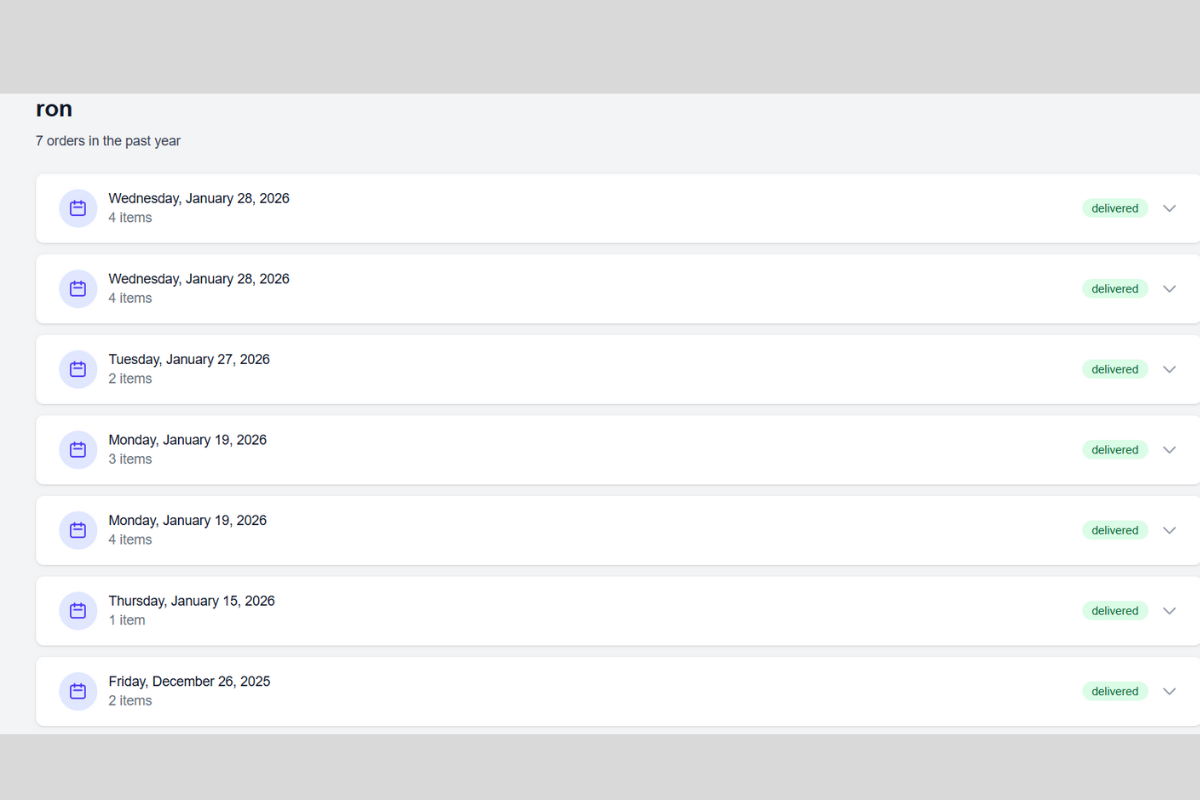Screen dimensions: 1200x800
Task: Click the delivered badge on the January 15 order
Action: coord(1114,610)
